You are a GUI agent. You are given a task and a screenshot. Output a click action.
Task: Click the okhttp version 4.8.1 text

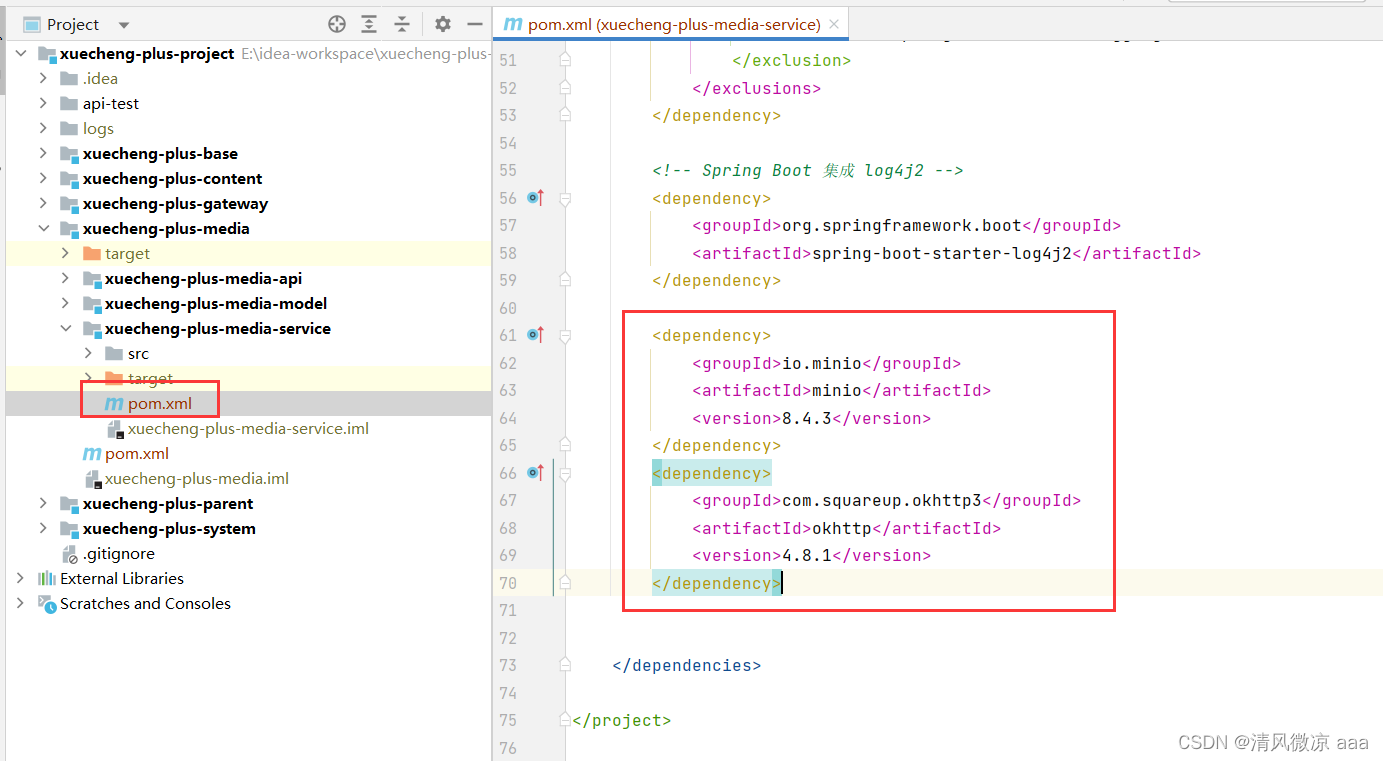pyautogui.click(x=806, y=555)
